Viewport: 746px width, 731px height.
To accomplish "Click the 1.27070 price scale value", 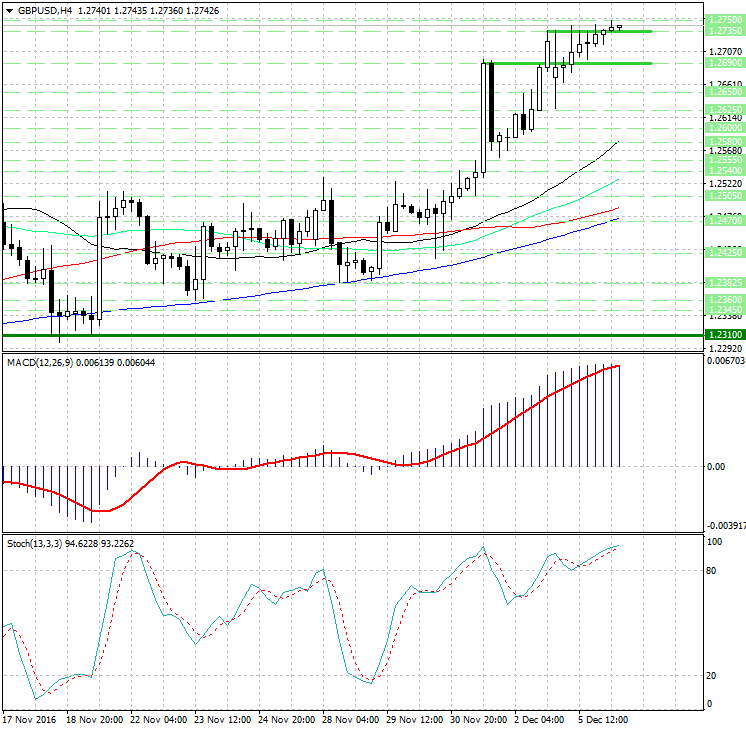I will [725, 51].
